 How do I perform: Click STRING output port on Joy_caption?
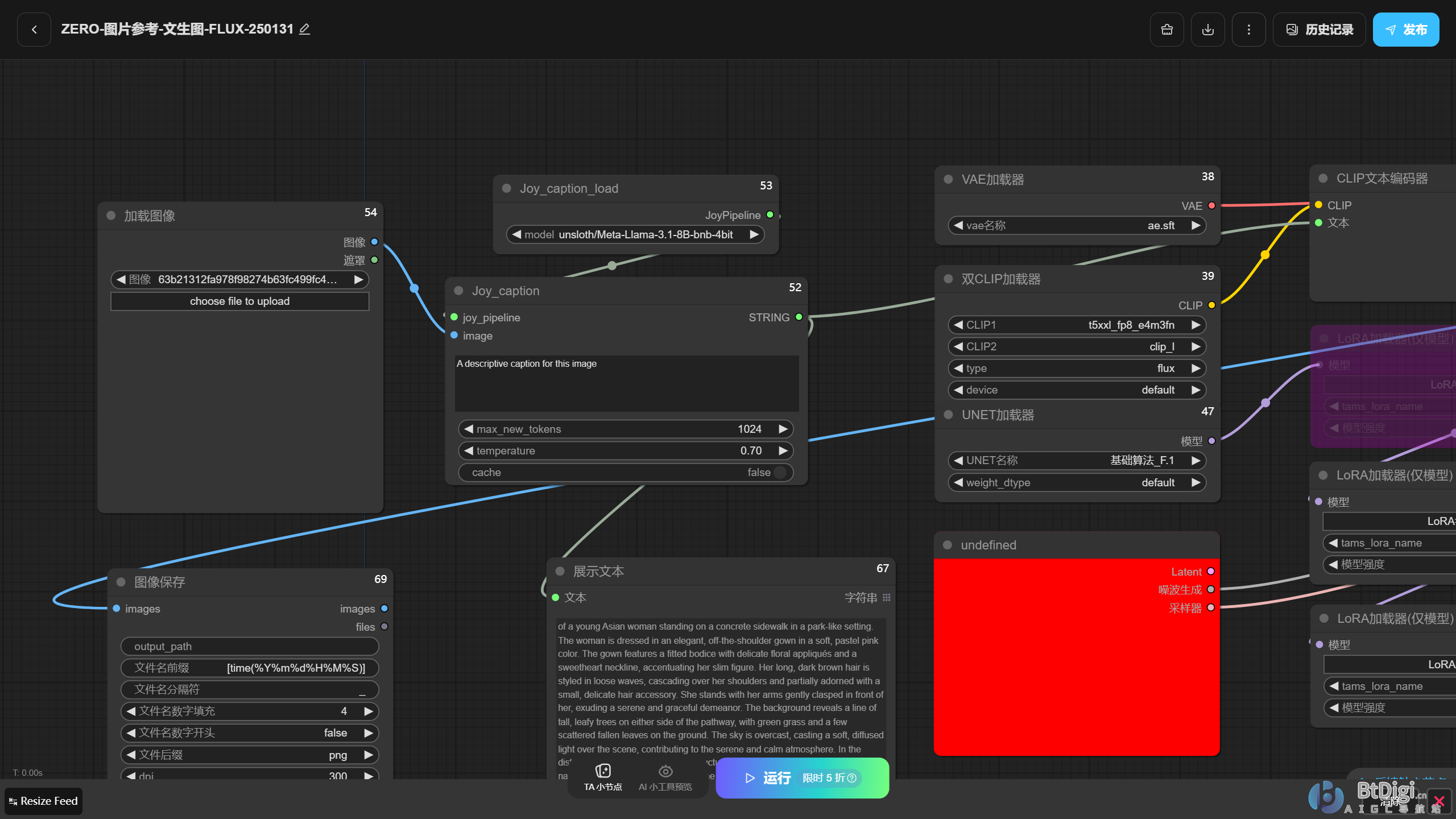(x=799, y=317)
